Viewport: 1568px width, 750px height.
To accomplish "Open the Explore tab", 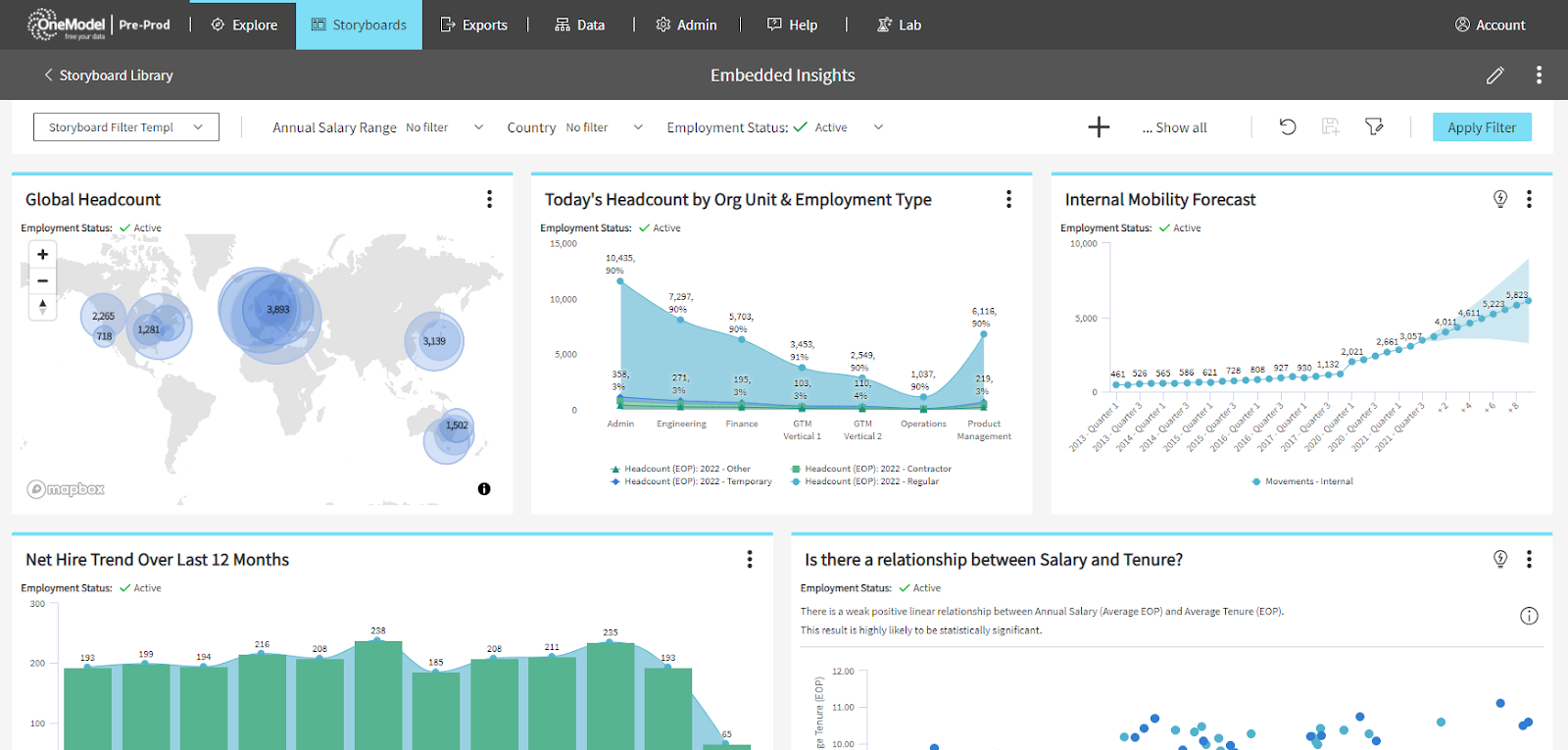I will coord(245,25).
